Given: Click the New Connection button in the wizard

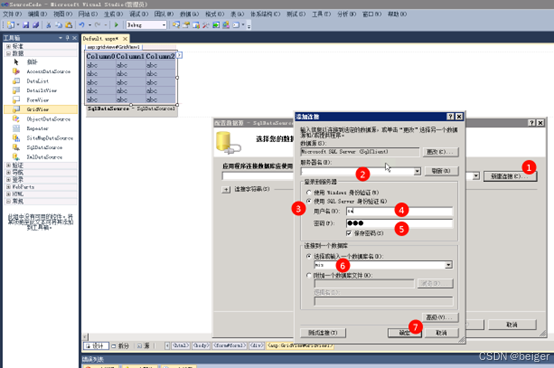Looking at the screenshot, I should [x=510, y=176].
